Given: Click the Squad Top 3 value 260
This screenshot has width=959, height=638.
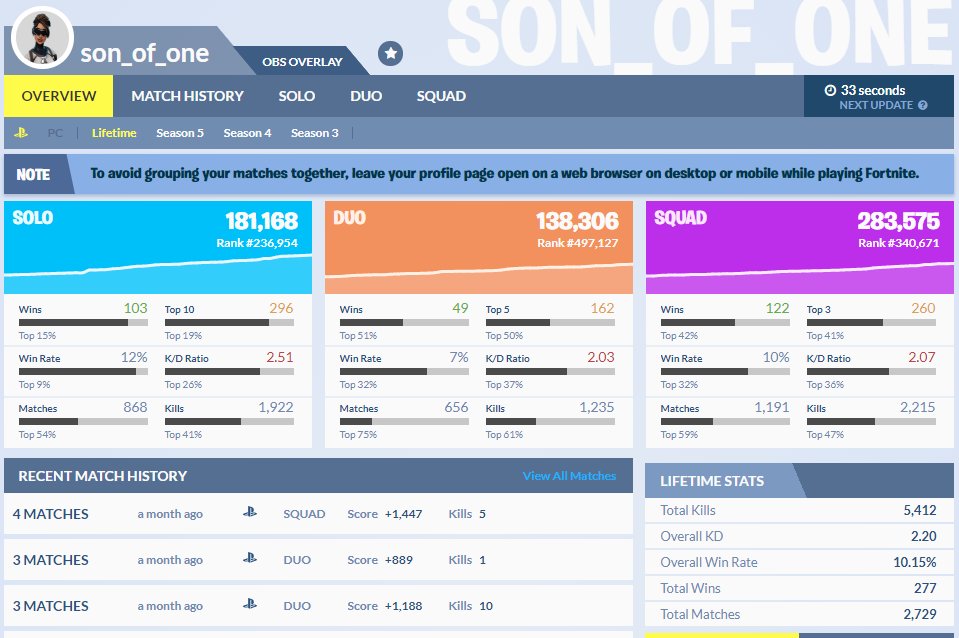Looking at the screenshot, I should pyautogui.click(x=924, y=308).
